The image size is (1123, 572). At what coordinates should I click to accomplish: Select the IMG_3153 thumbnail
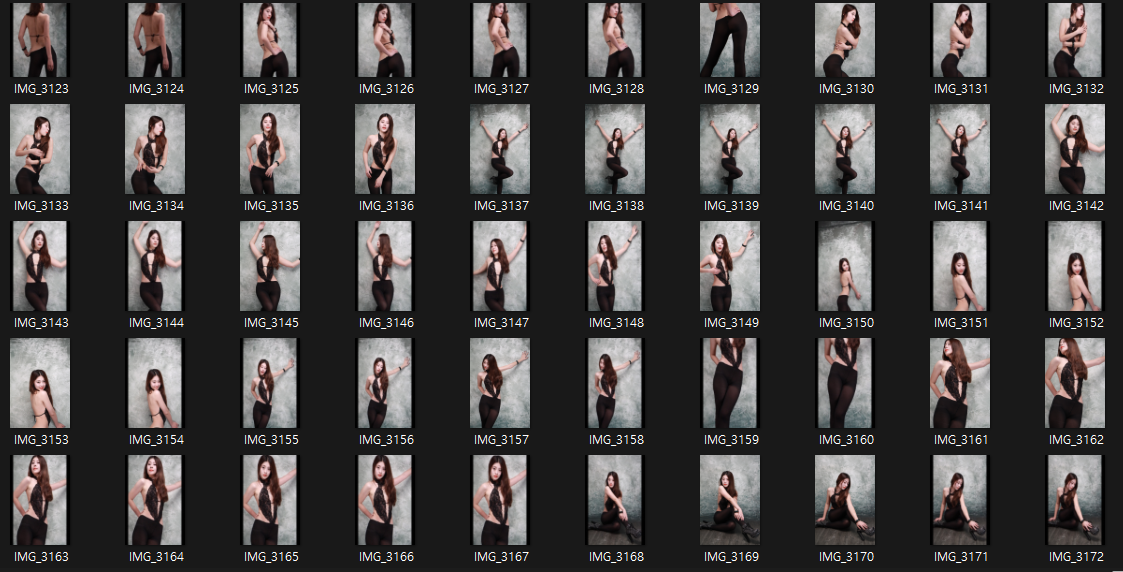pyautogui.click(x=40, y=383)
